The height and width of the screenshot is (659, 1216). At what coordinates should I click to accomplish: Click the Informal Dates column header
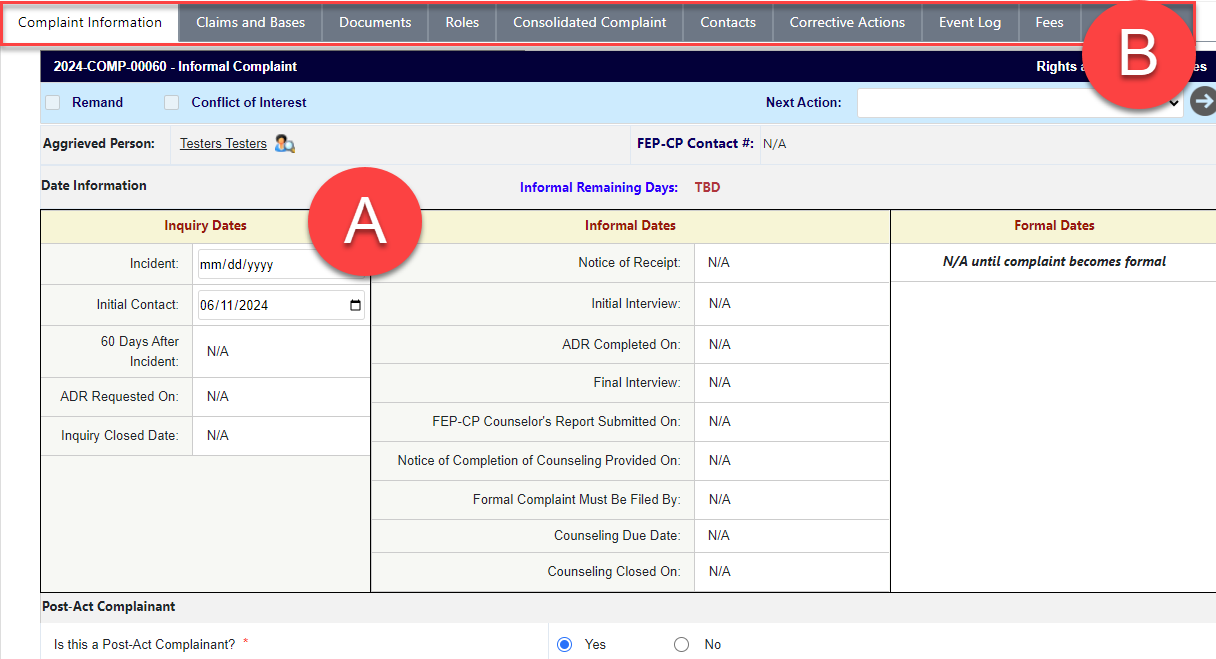pos(630,226)
